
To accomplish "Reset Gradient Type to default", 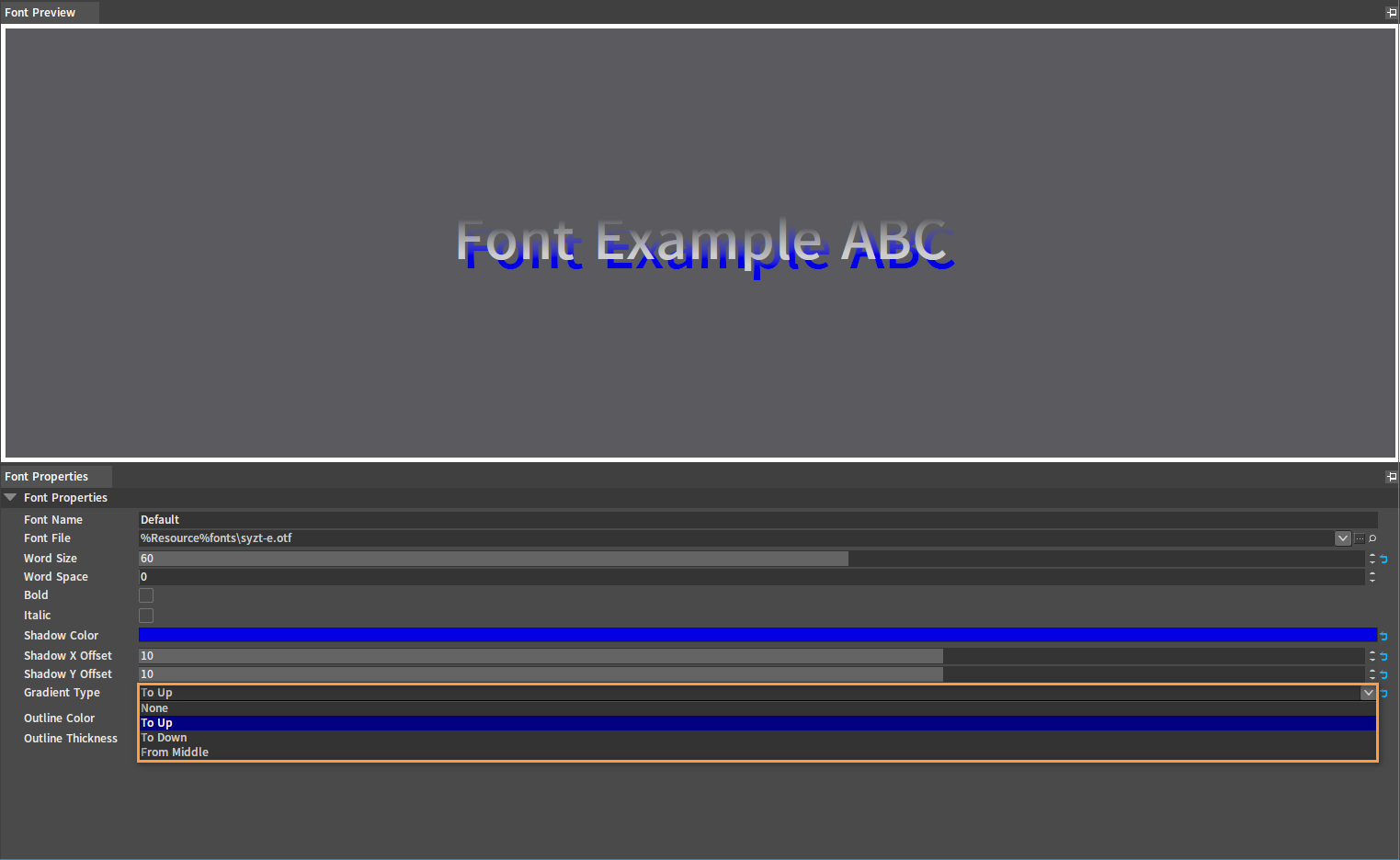I will [x=1383, y=694].
